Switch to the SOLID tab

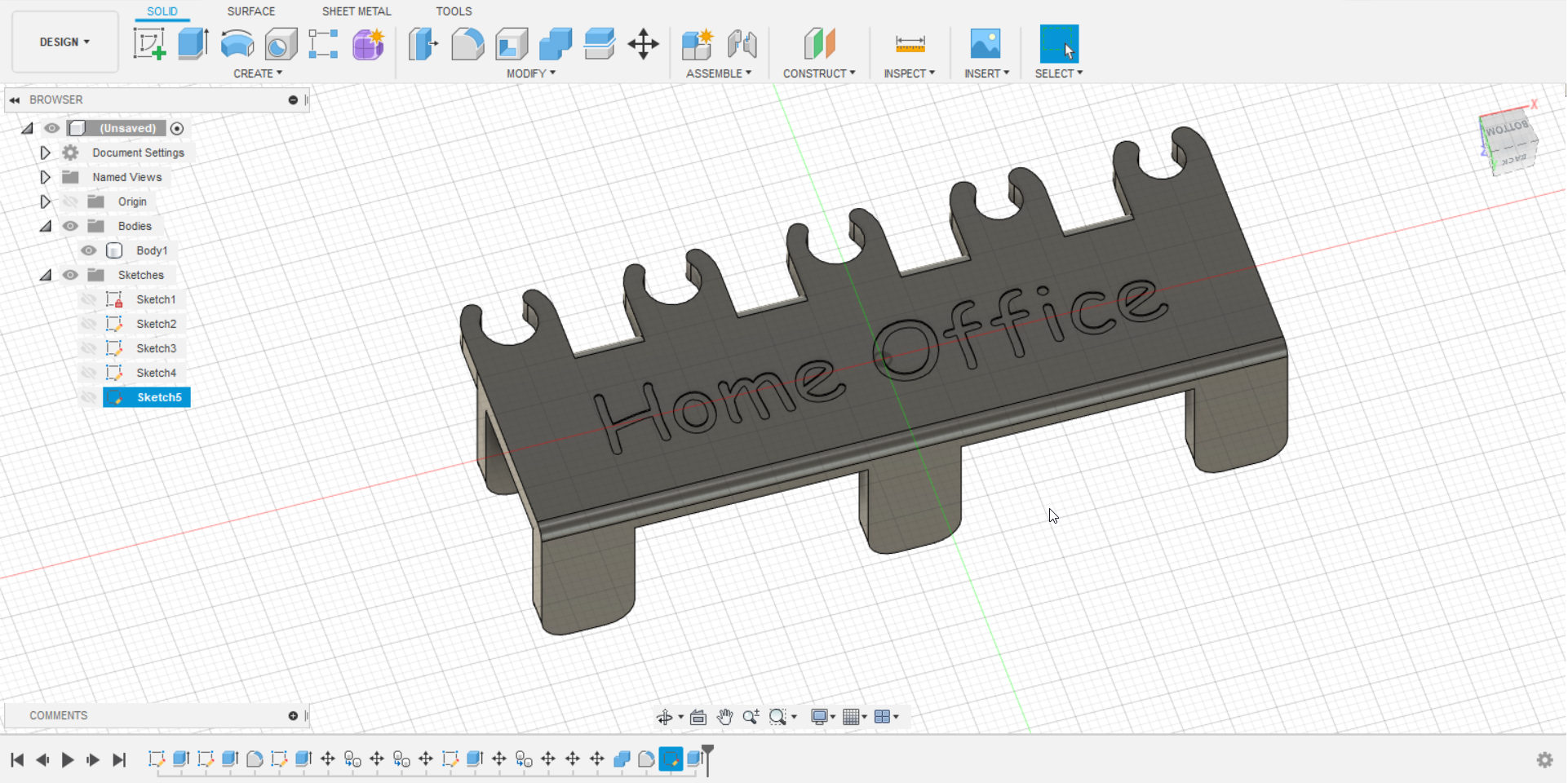point(162,11)
